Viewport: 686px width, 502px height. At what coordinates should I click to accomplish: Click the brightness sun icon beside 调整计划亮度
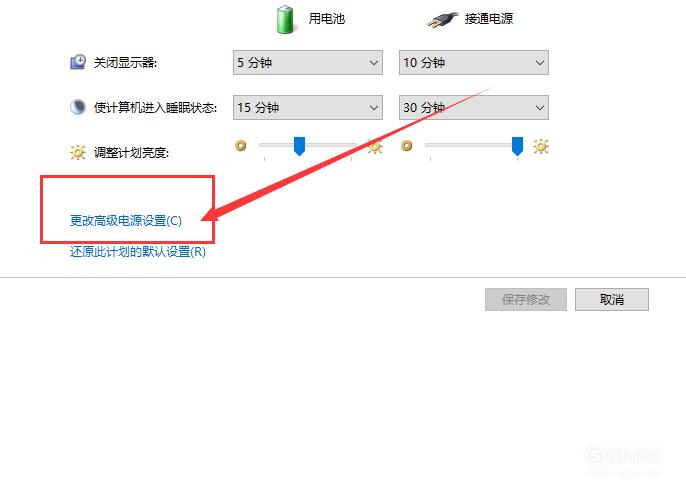[x=78, y=152]
